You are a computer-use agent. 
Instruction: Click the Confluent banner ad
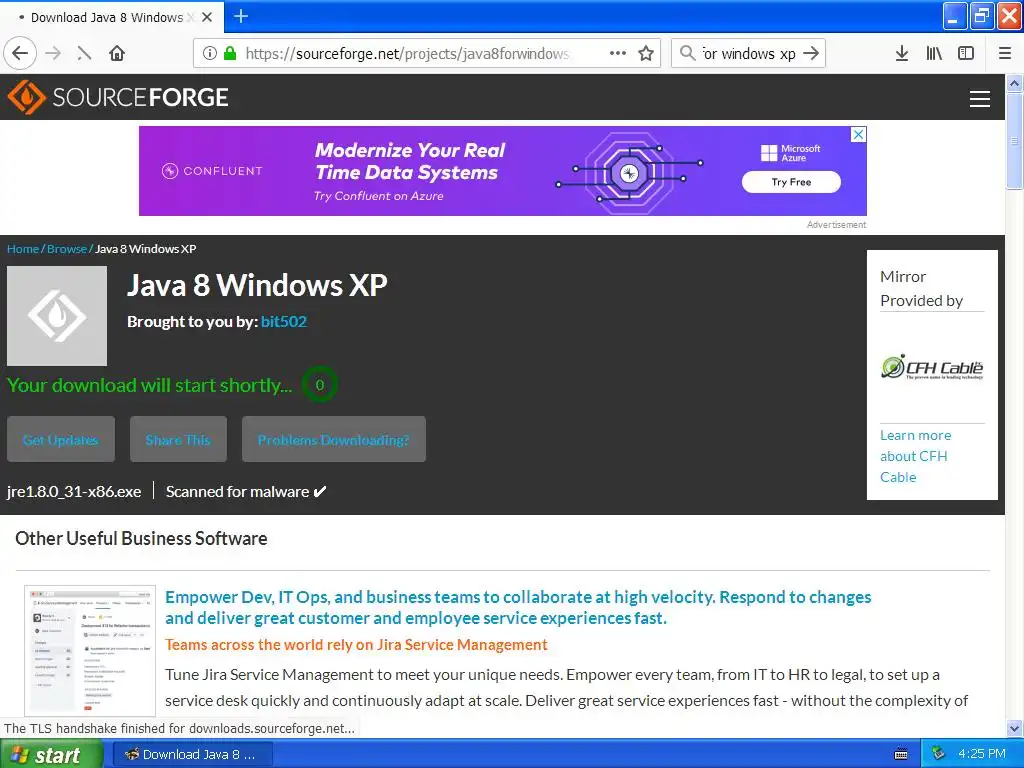tap(502, 171)
